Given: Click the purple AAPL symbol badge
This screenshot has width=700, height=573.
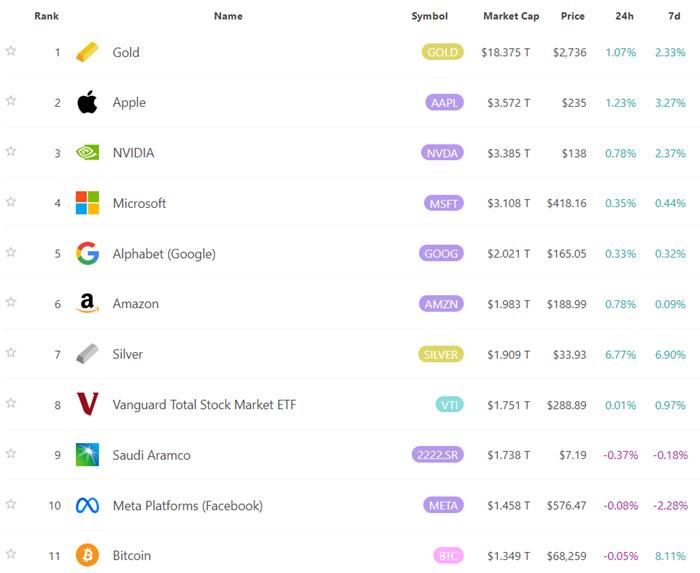Looking at the screenshot, I should point(444,102).
